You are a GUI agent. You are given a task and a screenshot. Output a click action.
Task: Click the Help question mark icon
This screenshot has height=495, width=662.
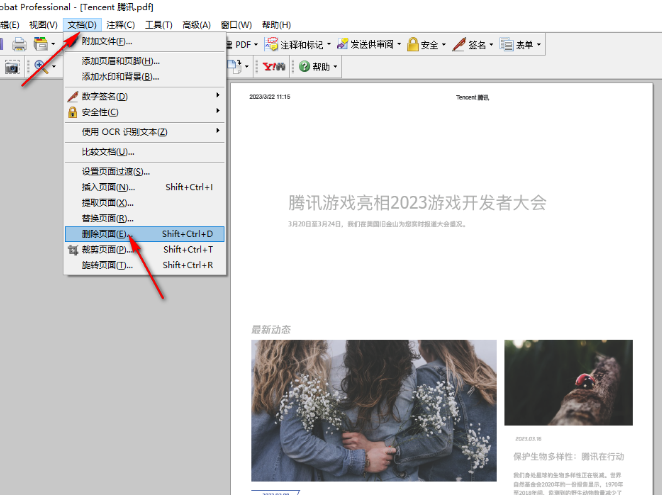(x=304, y=67)
